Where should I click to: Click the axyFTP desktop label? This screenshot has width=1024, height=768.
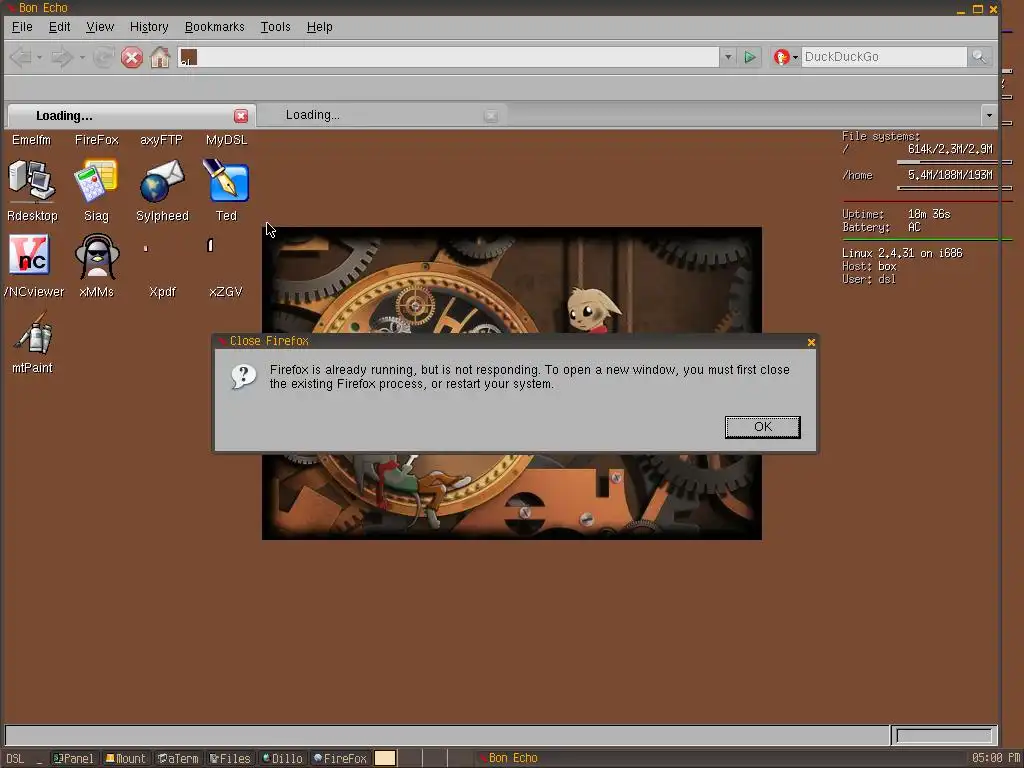click(161, 140)
